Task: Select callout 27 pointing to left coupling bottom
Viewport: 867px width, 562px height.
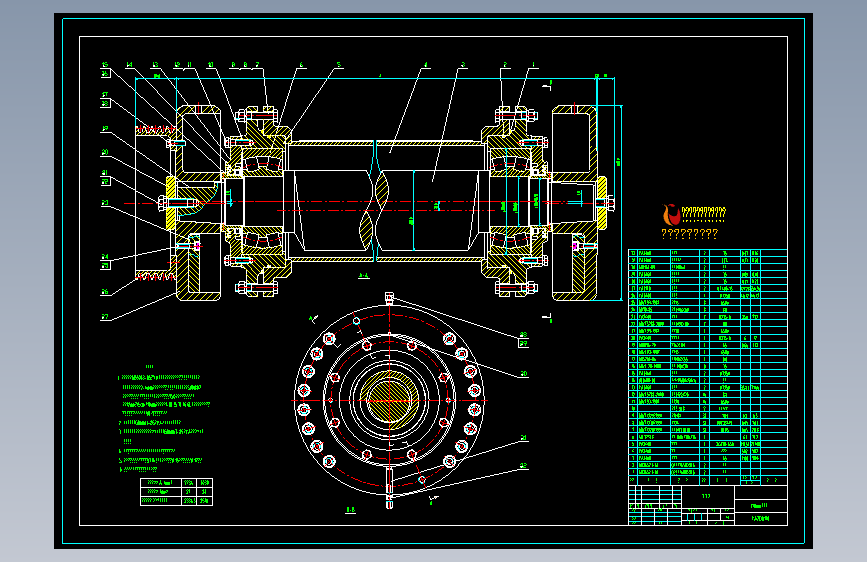Action: pyautogui.click(x=105, y=317)
